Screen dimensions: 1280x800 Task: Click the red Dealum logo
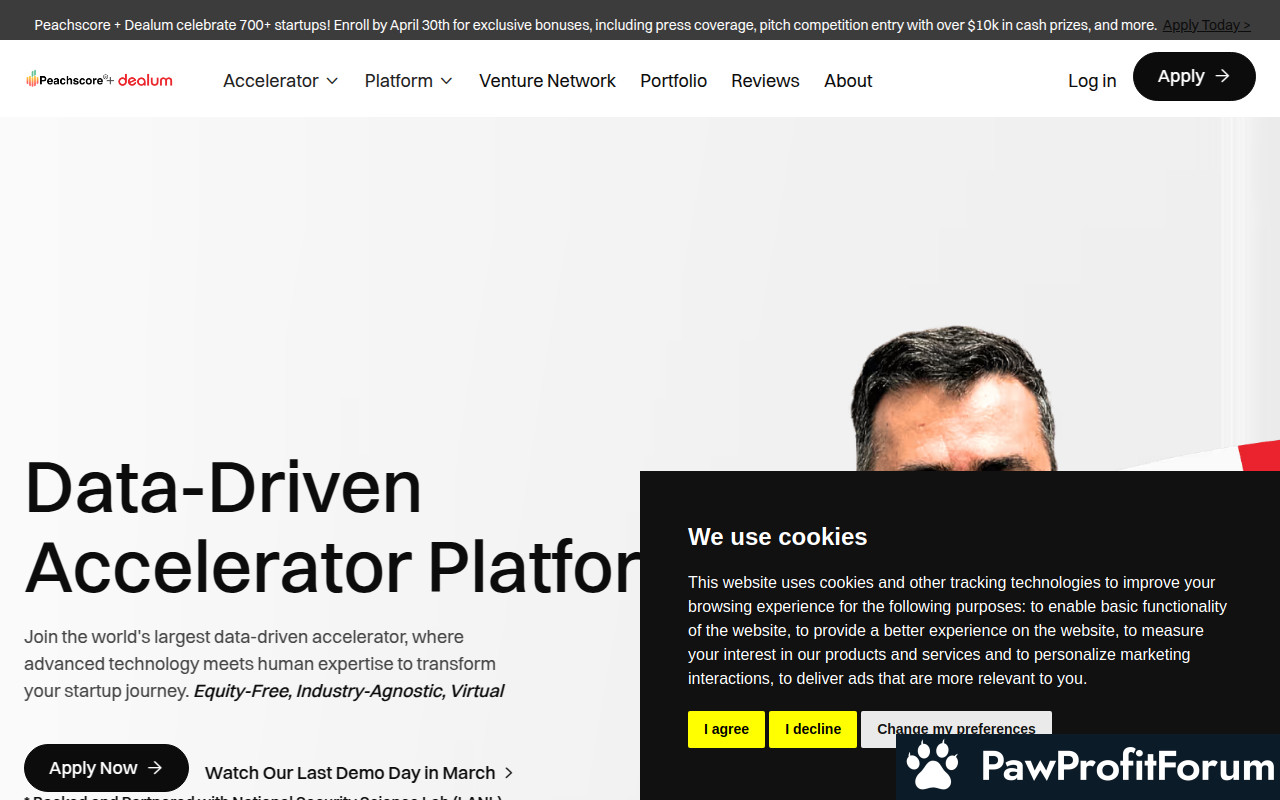point(145,80)
